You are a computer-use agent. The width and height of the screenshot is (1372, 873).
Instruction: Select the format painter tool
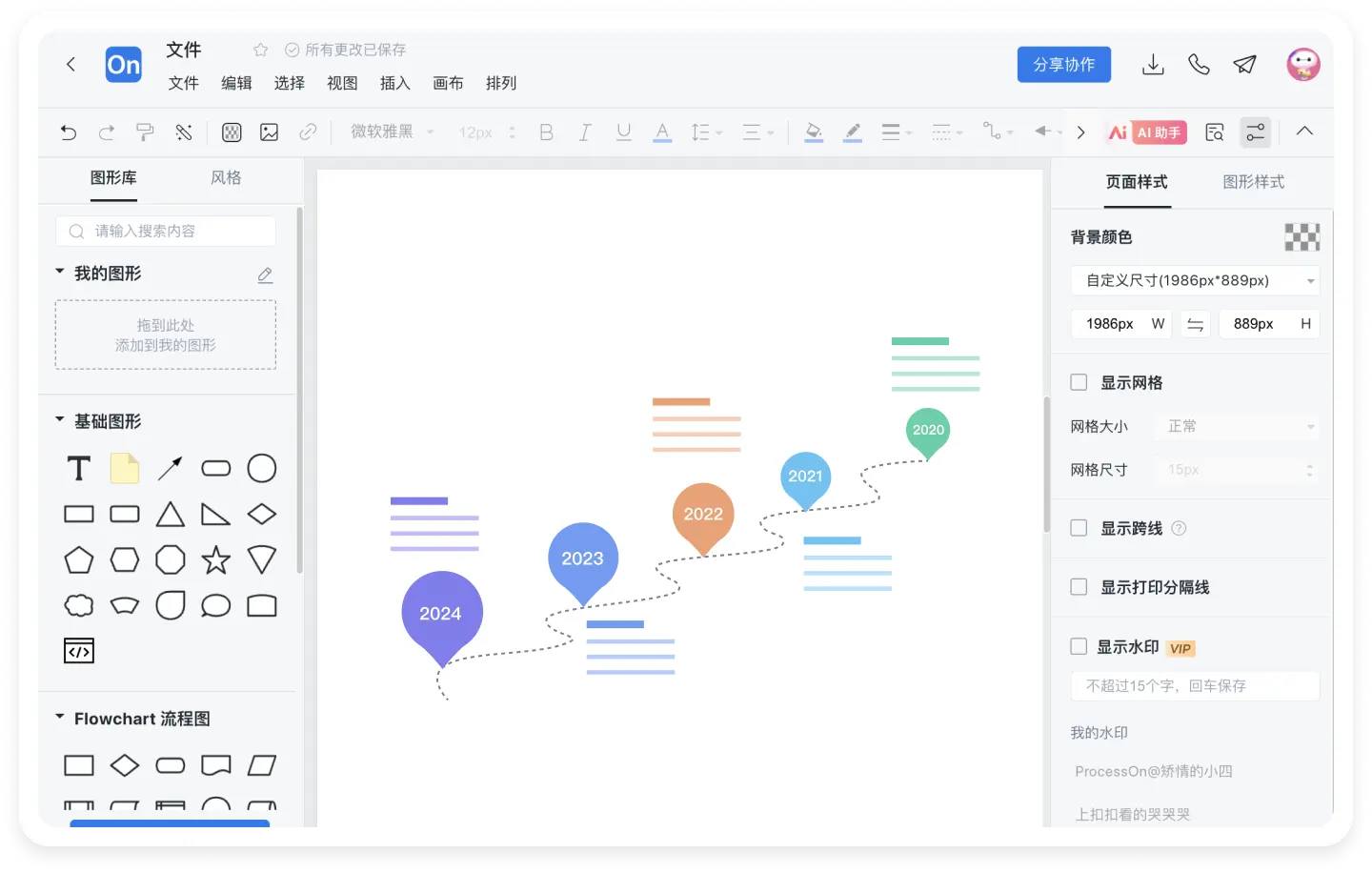click(145, 132)
